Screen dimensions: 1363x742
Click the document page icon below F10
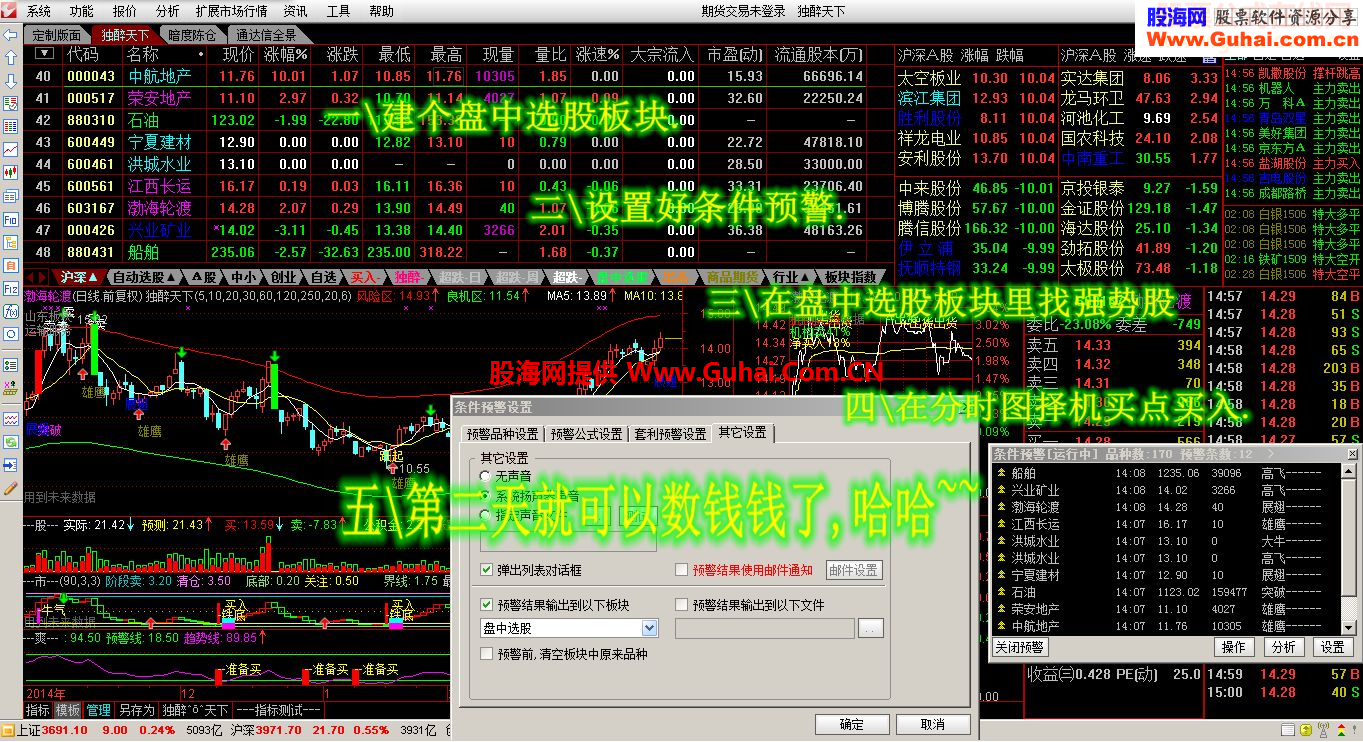point(11,242)
